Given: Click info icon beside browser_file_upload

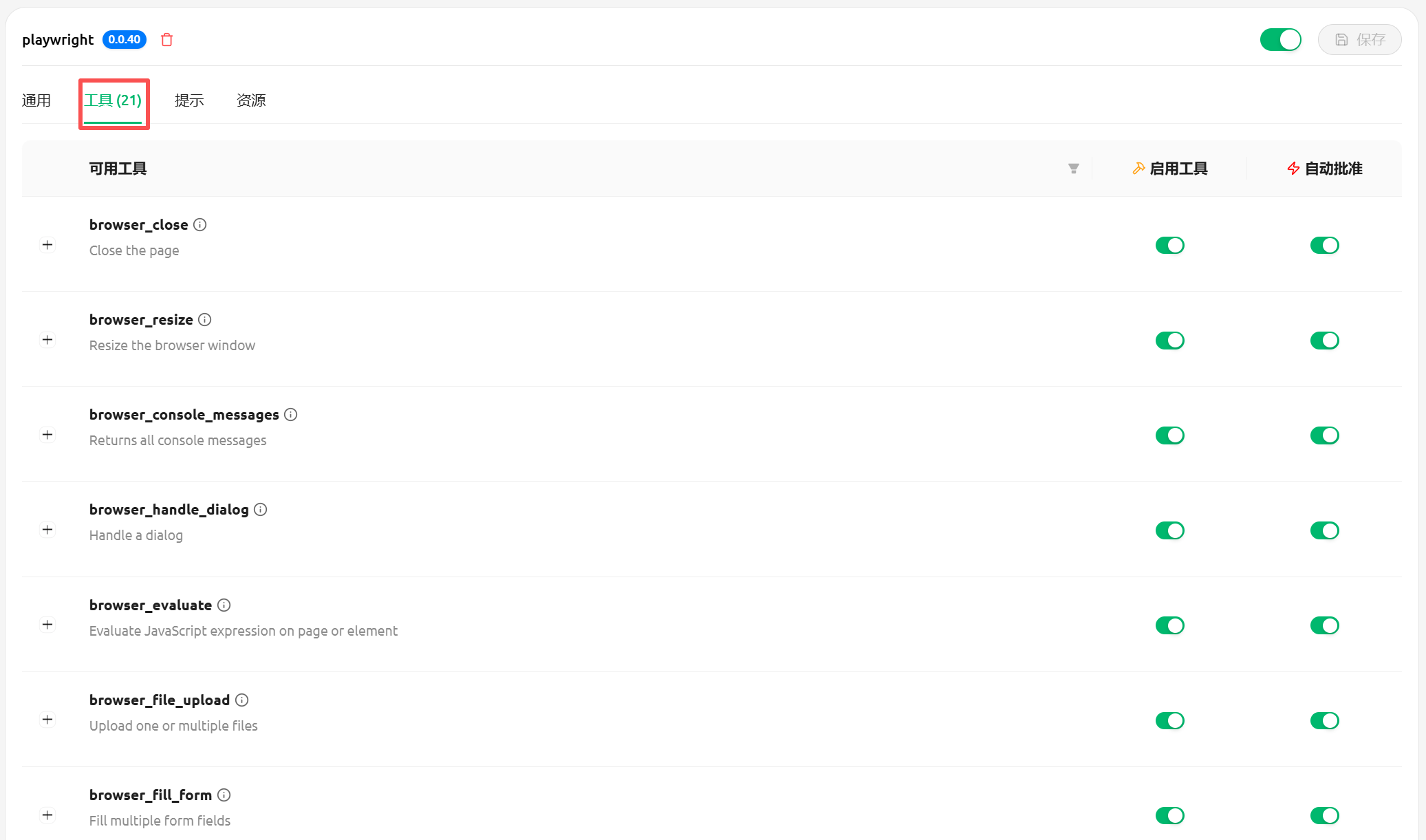Looking at the screenshot, I should [x=242, y=700].
